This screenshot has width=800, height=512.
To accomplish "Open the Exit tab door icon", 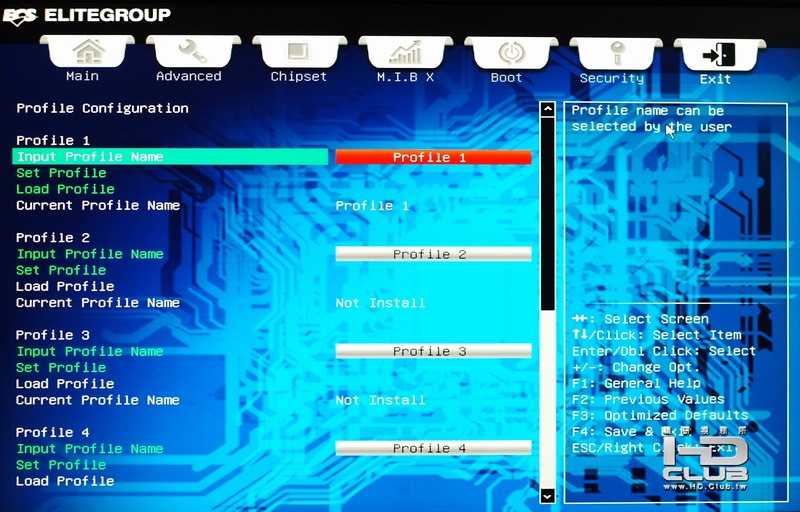I will pyautogui.click(x=719, y=55).
